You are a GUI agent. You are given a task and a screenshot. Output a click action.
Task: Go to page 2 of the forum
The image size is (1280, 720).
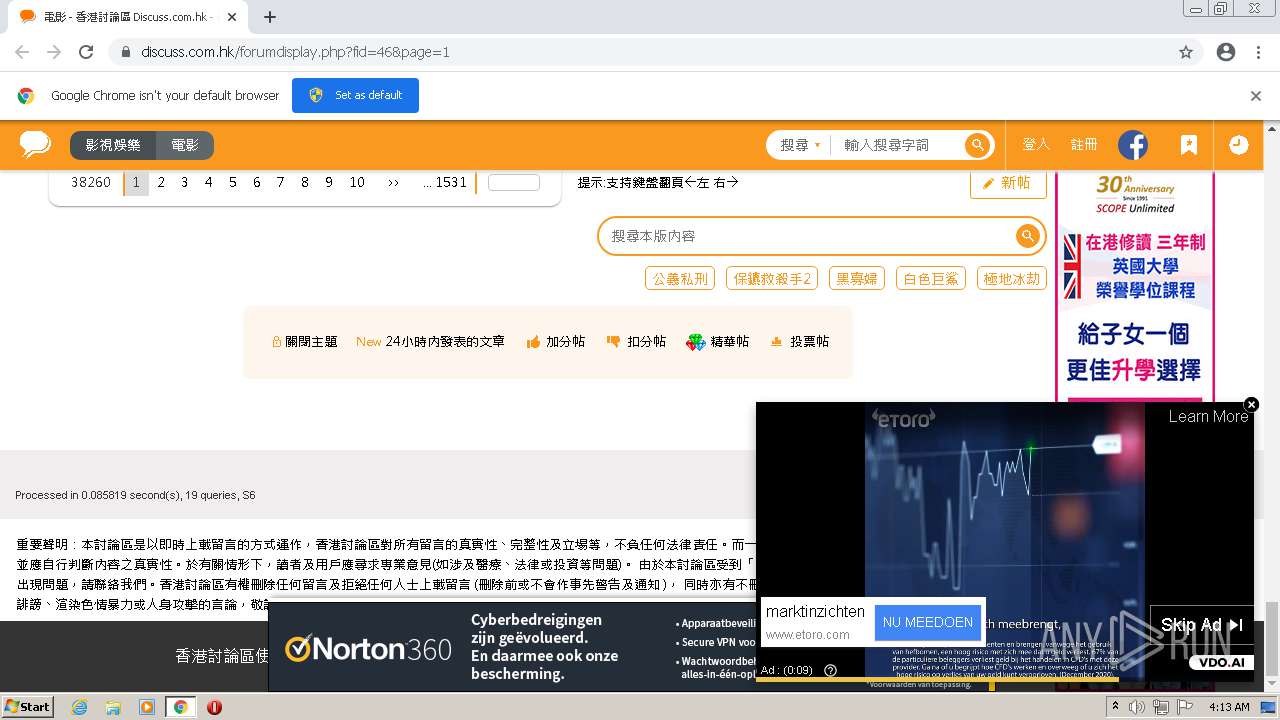click(161, 183)
